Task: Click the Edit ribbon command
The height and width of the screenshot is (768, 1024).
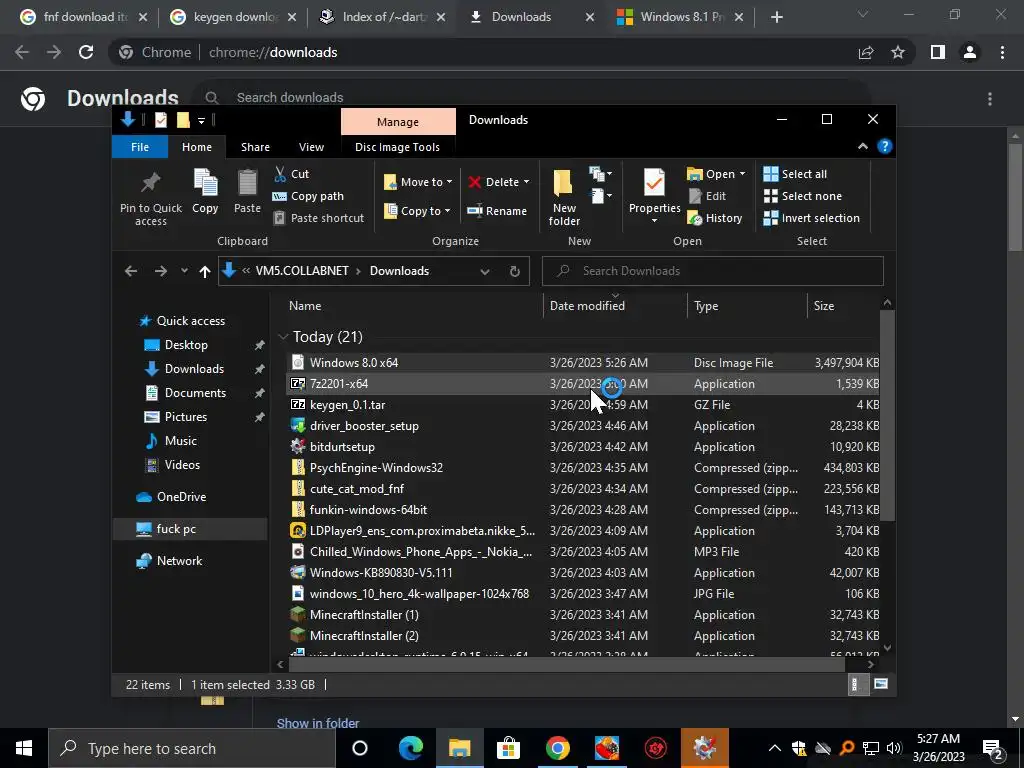Action: (x=707, y=196)
